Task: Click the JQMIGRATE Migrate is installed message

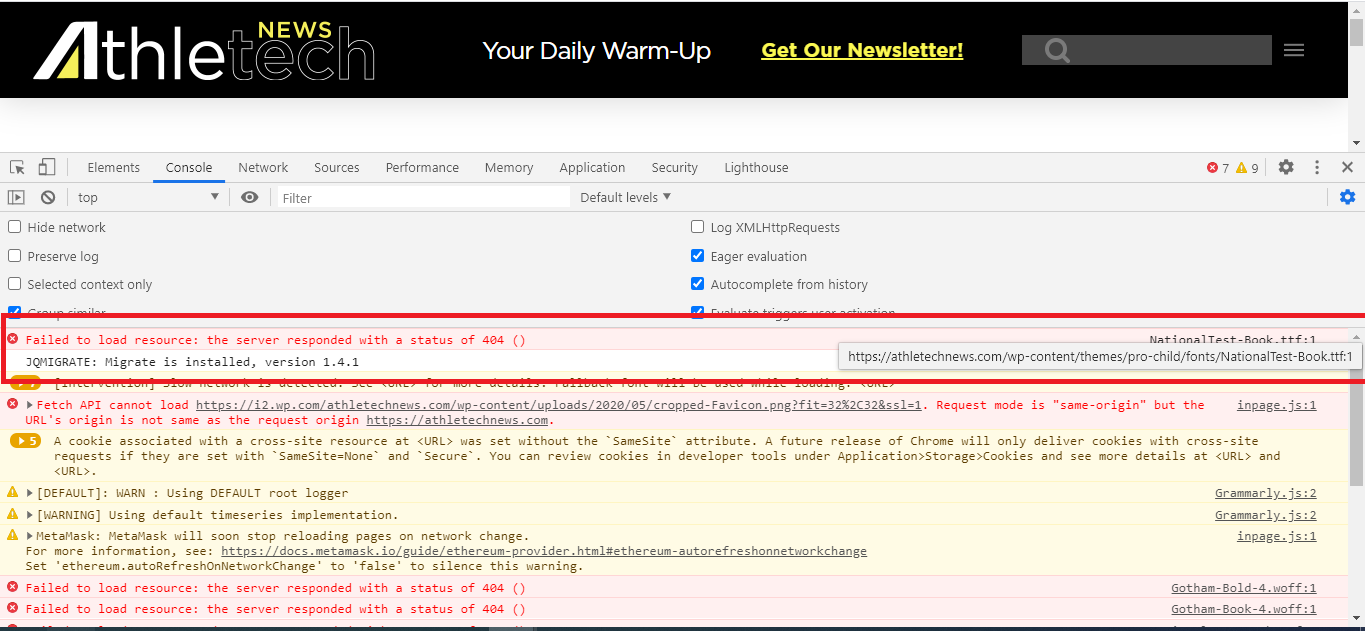Action: tap(192, 362)
